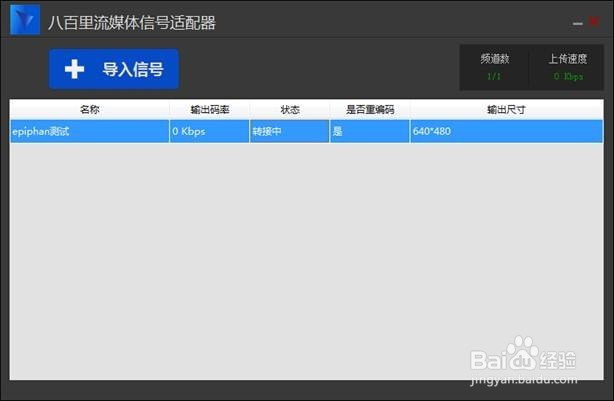This screenshot has width=614, height=401.
Task: Click the 输出尺寸 column header
Action: [506, 110]
